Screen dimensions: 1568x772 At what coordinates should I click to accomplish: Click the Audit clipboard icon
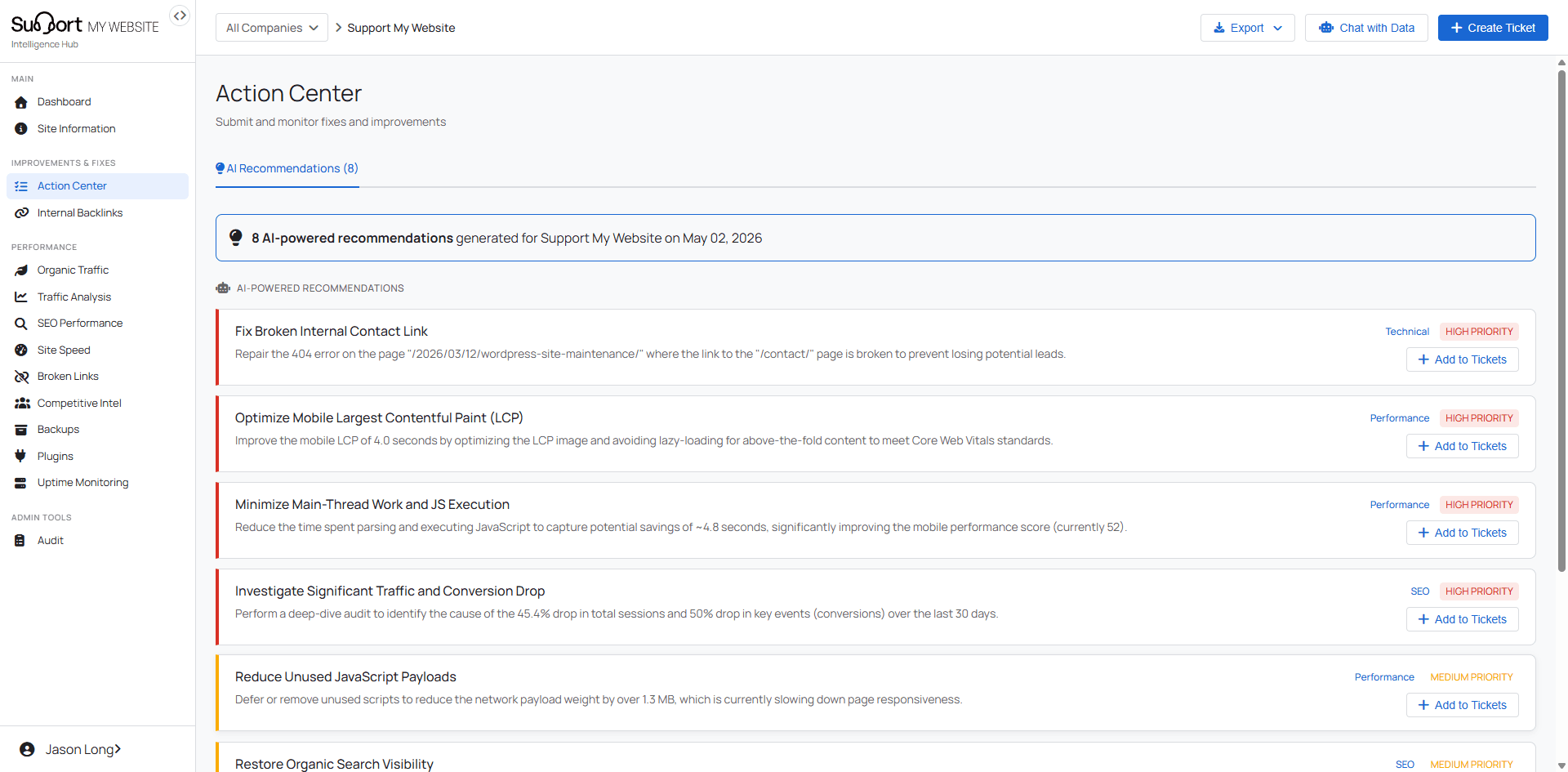[x=20, y=541]
